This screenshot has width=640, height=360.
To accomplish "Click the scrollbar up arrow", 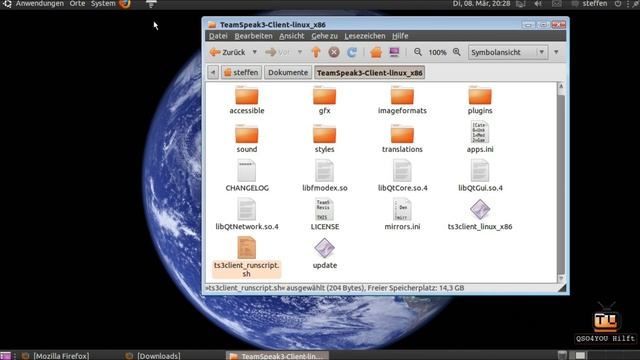I will tap(561, 86).
